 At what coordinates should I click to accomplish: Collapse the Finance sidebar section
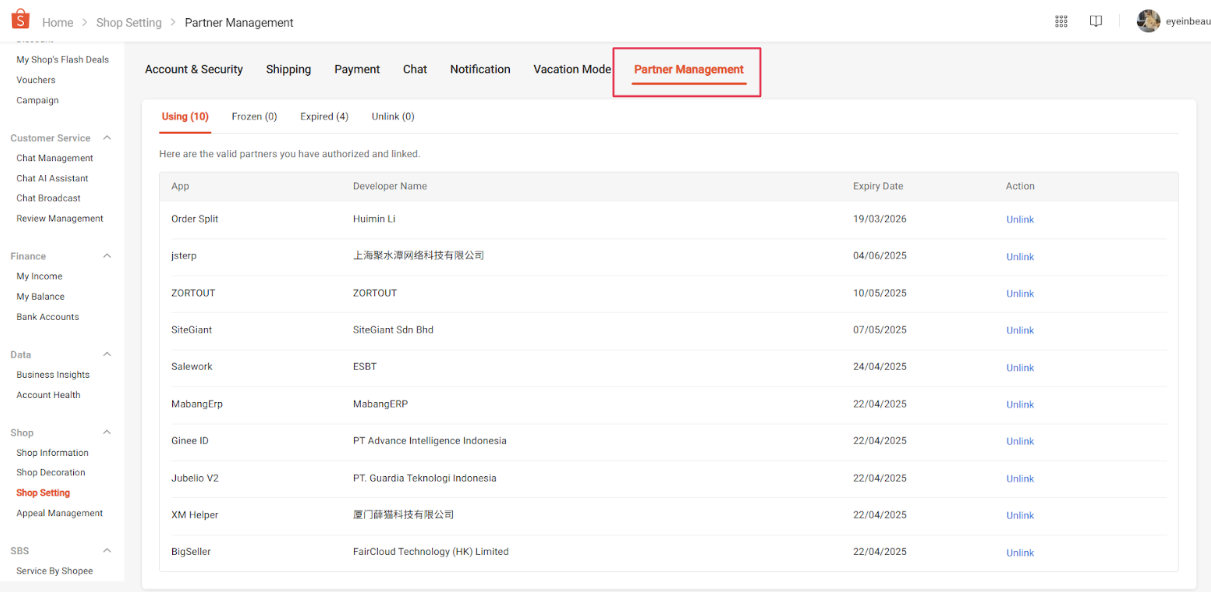pyautogui.click(x=106, y=256)
